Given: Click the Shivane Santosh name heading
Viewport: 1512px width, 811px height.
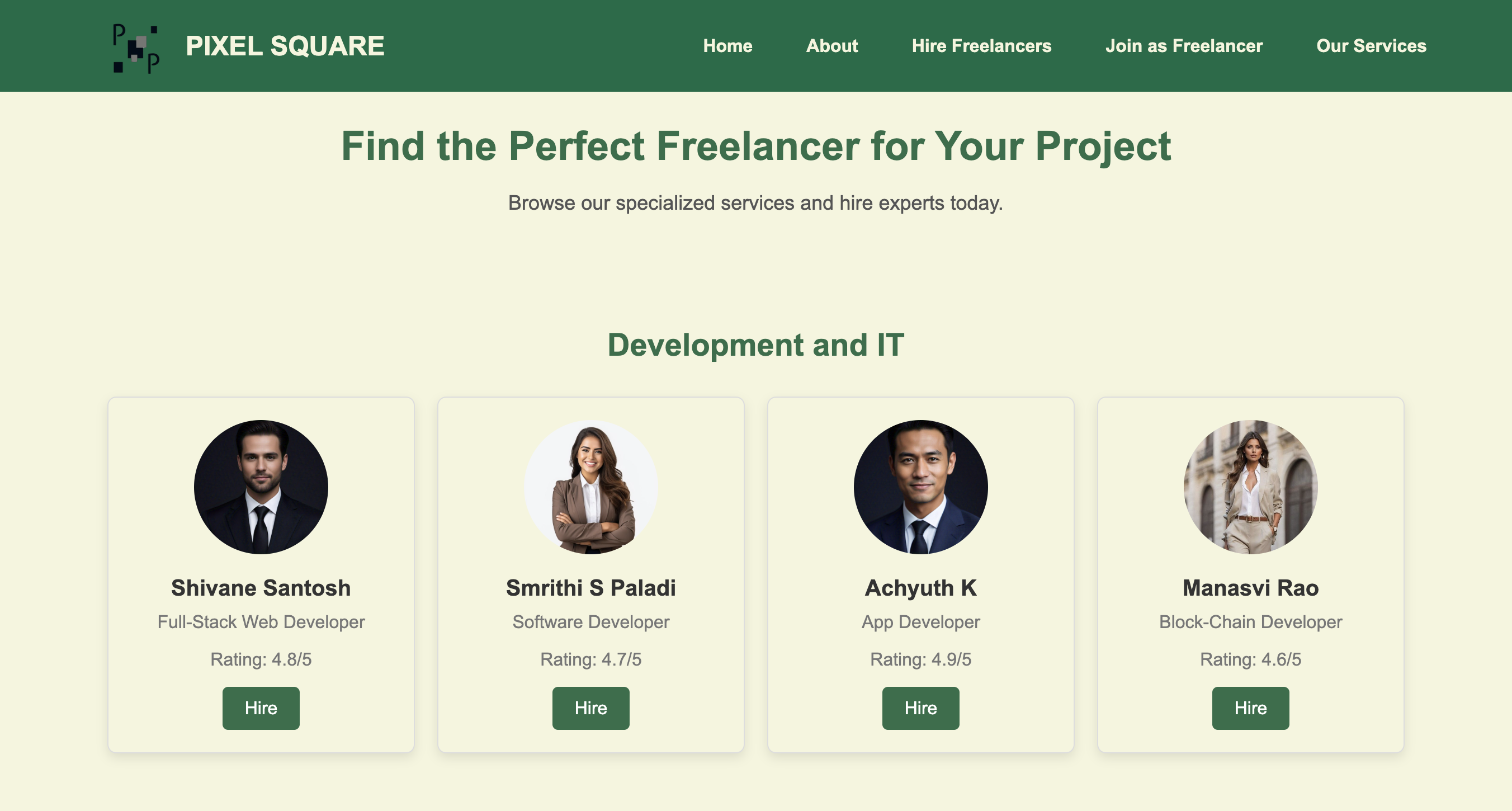Looking at the screenshot, I should point(261,588).
